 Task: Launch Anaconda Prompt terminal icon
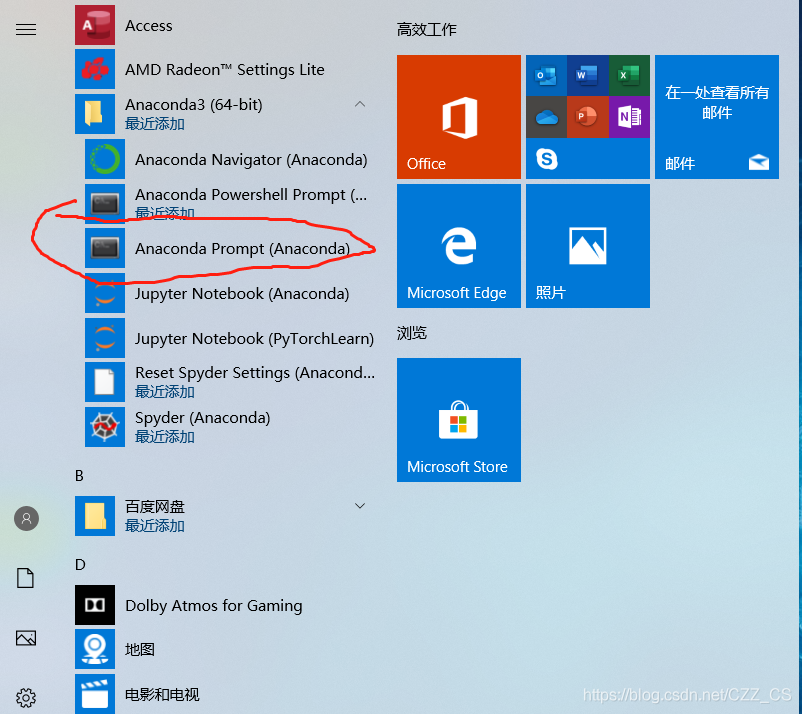(105, 248)
